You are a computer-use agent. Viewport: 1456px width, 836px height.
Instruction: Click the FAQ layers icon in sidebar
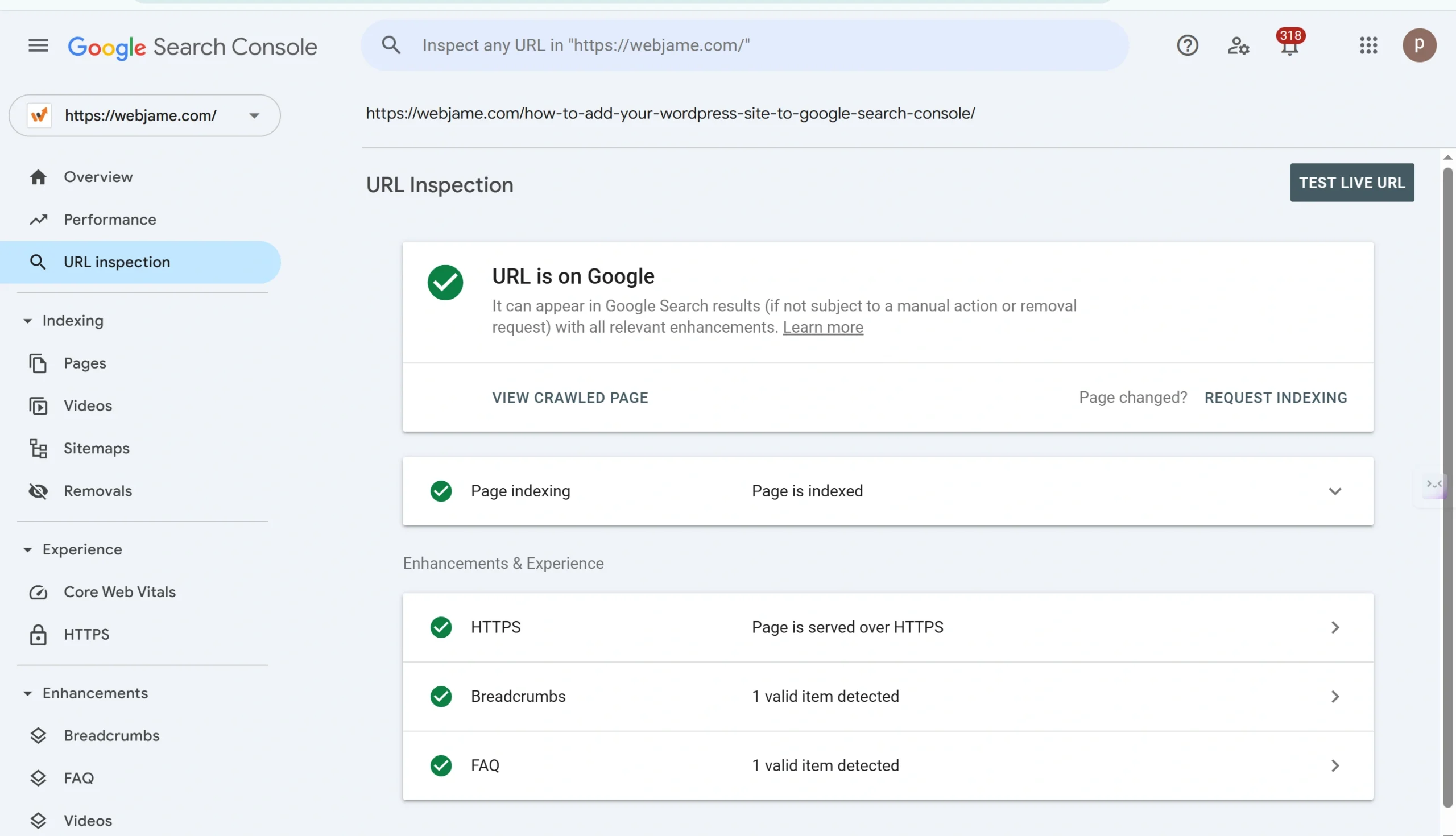[38, 778]
